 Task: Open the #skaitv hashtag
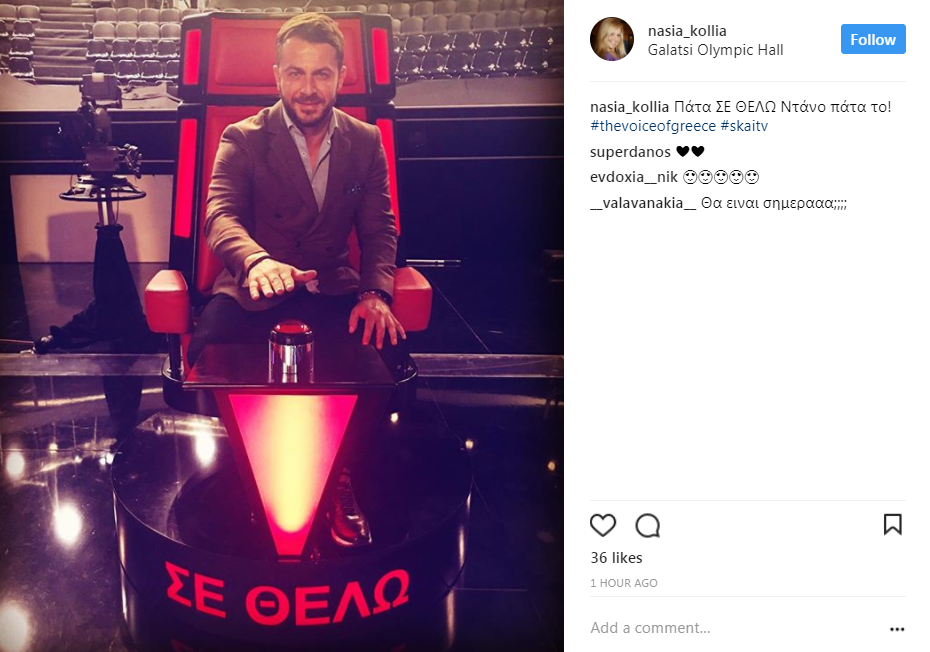pos(744,126)
